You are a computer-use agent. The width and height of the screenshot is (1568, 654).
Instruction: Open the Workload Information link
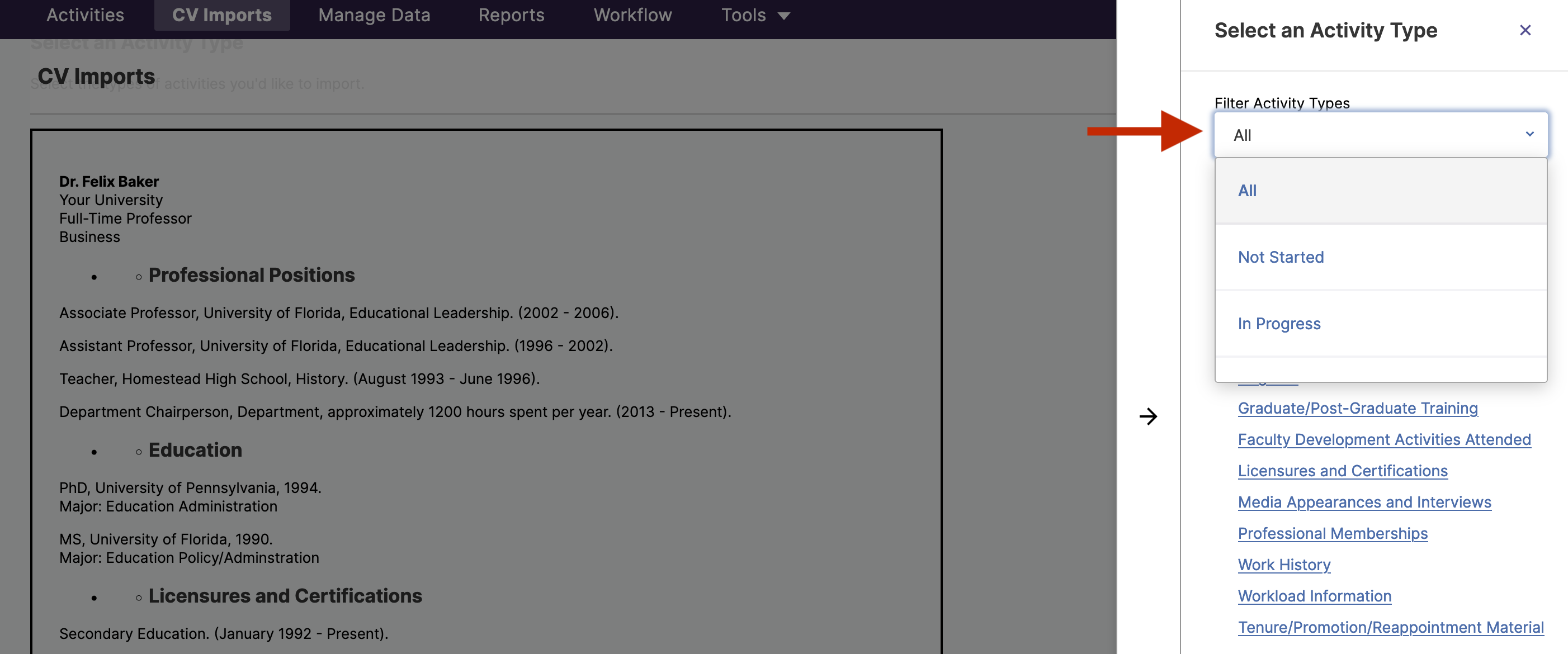tap(1314, 596)
